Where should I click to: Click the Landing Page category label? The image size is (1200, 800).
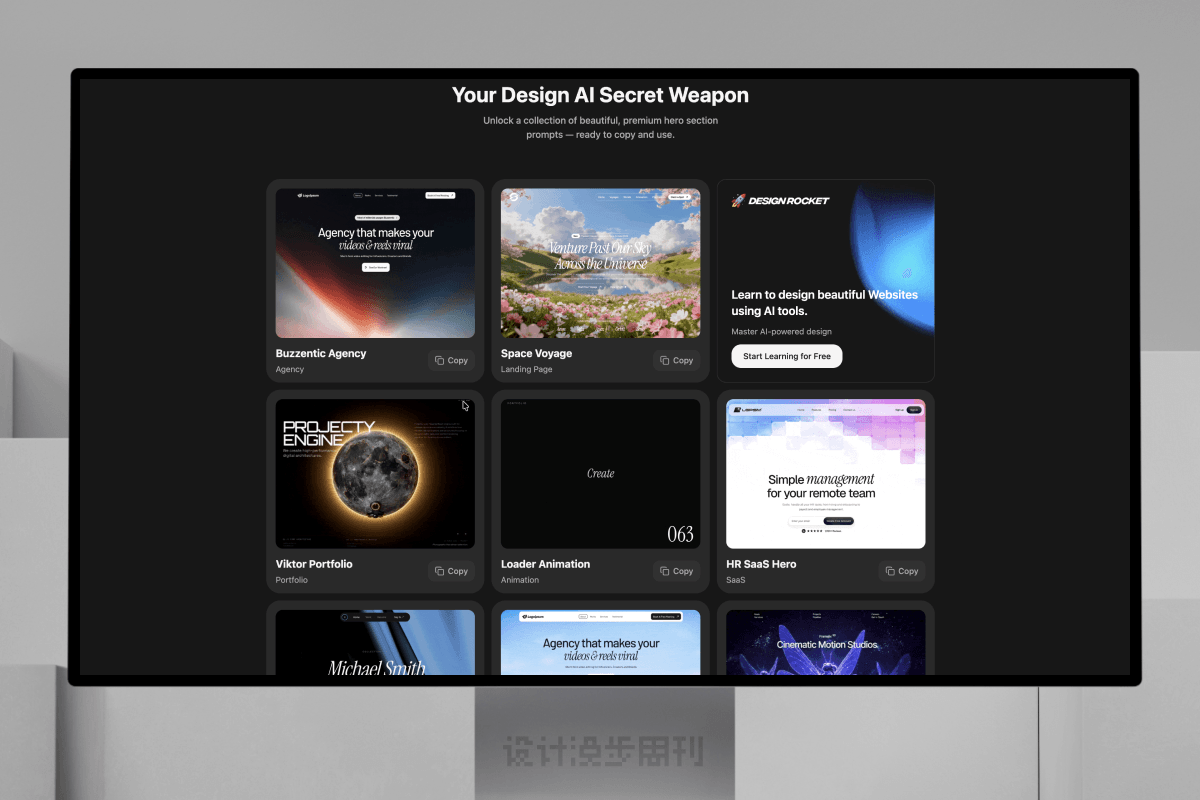(526, 370)
